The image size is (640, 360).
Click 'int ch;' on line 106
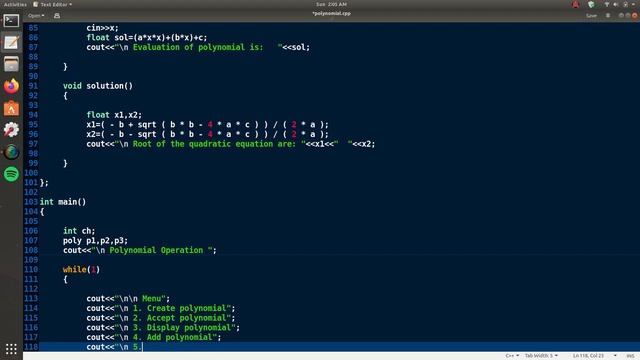point(79,231)
